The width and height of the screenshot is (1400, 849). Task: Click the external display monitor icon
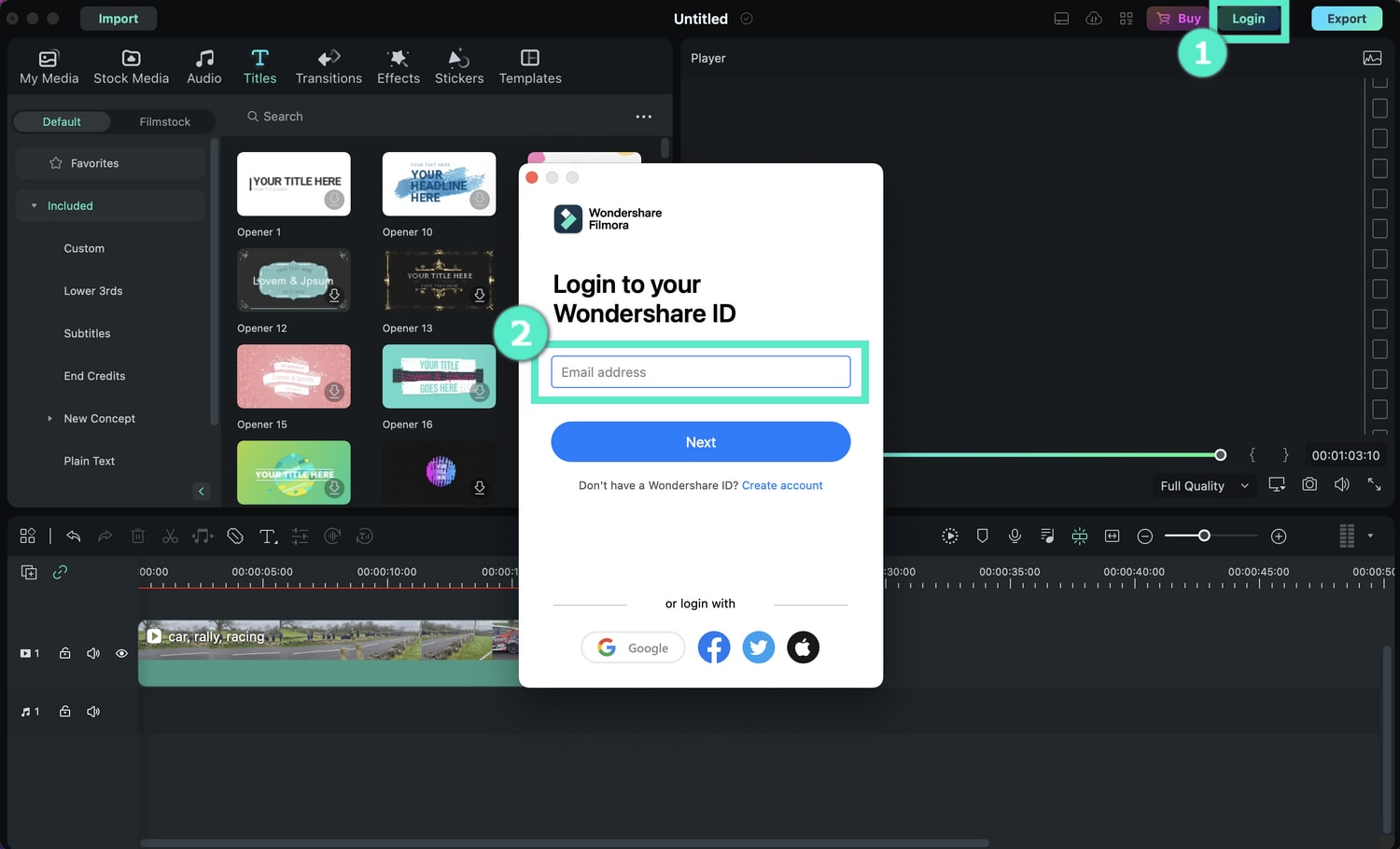1277,484
